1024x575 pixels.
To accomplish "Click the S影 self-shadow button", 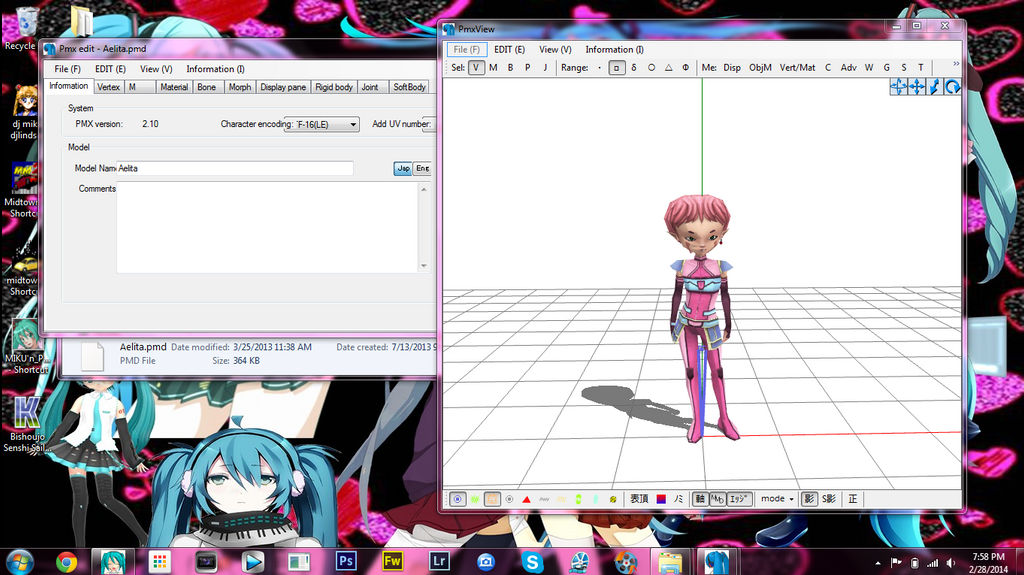I will pos(829,499).
